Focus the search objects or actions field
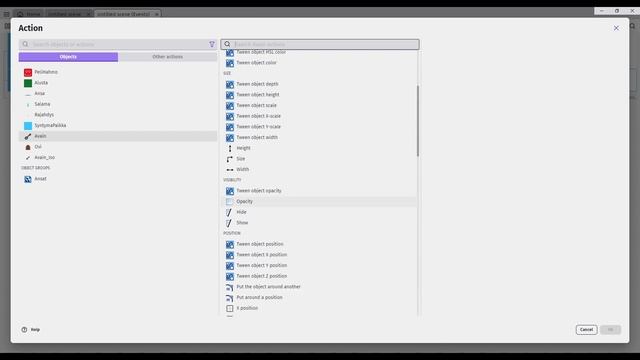 118,44
